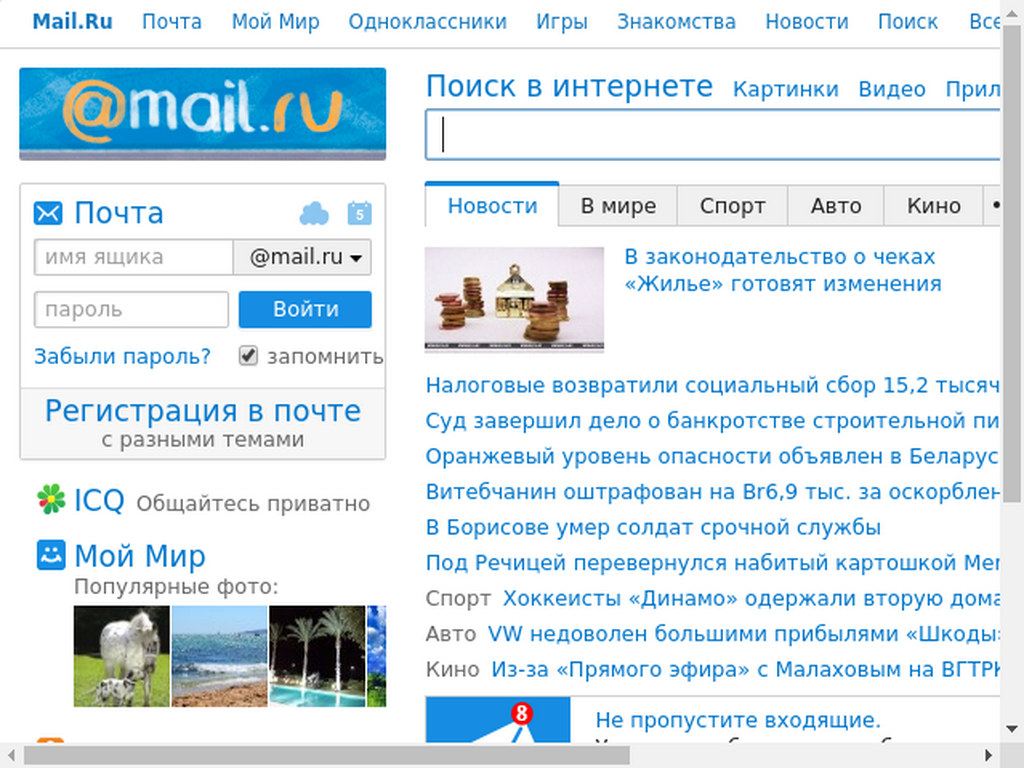Click the Спорт category label in news list
Image resolution: width=1024 pixels, height=768 pixels.
pyautogui.click(x=458, y=598)
